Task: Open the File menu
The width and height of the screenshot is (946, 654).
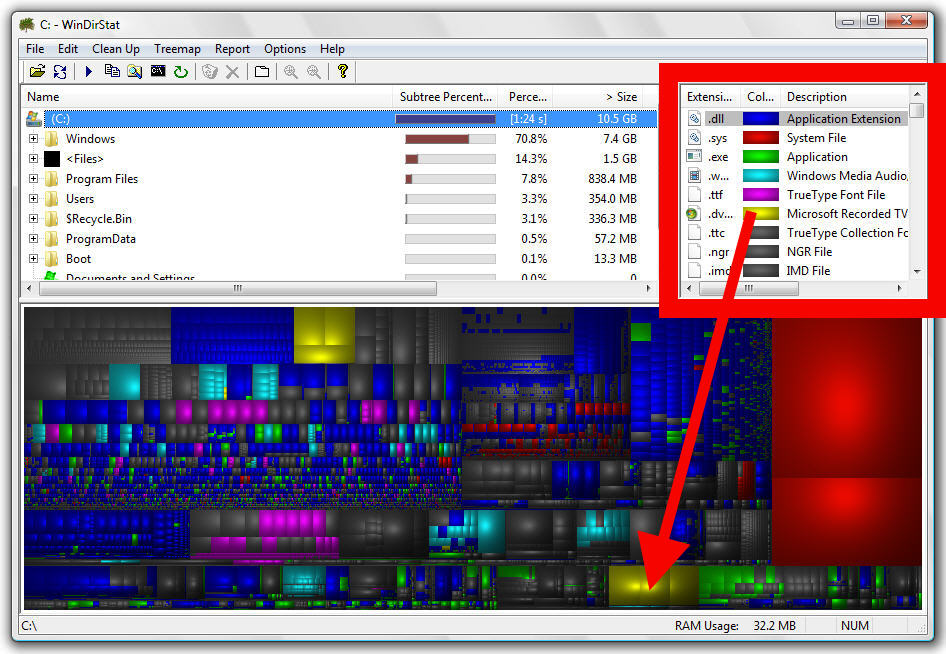Action: (35, 49)
